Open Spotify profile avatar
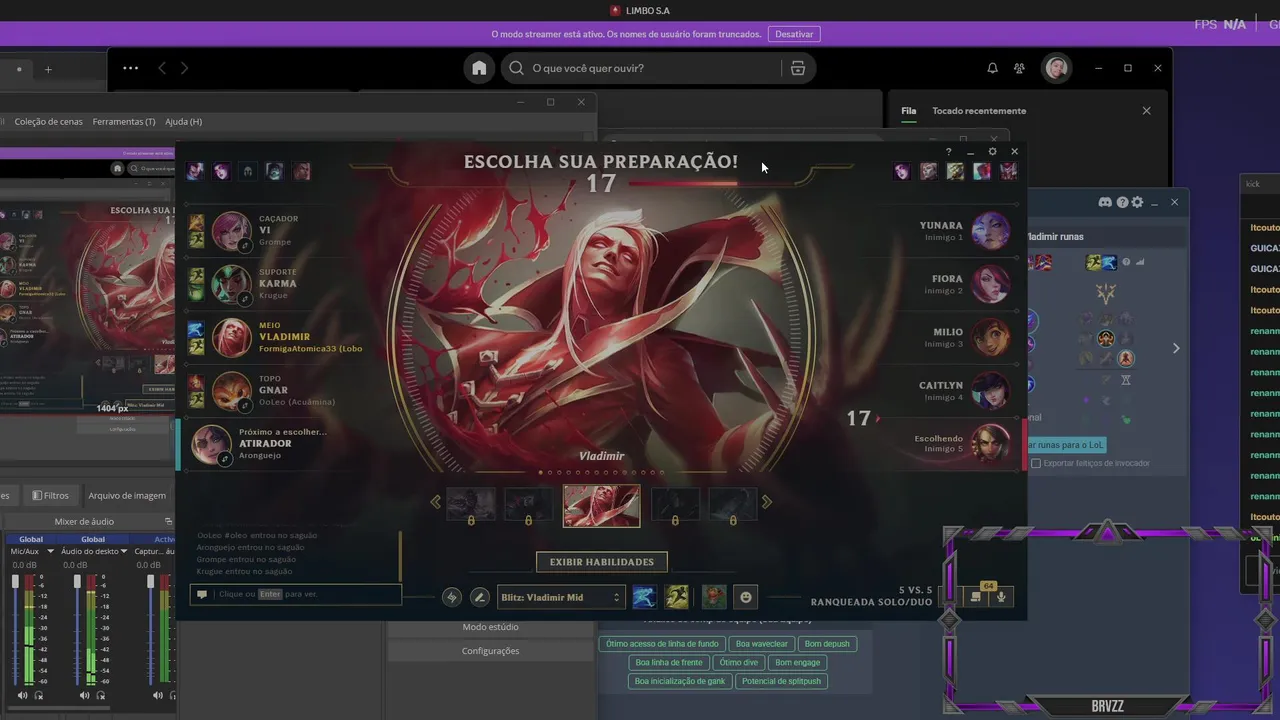Screen dimensions: 1280x720 [1056, 68]
